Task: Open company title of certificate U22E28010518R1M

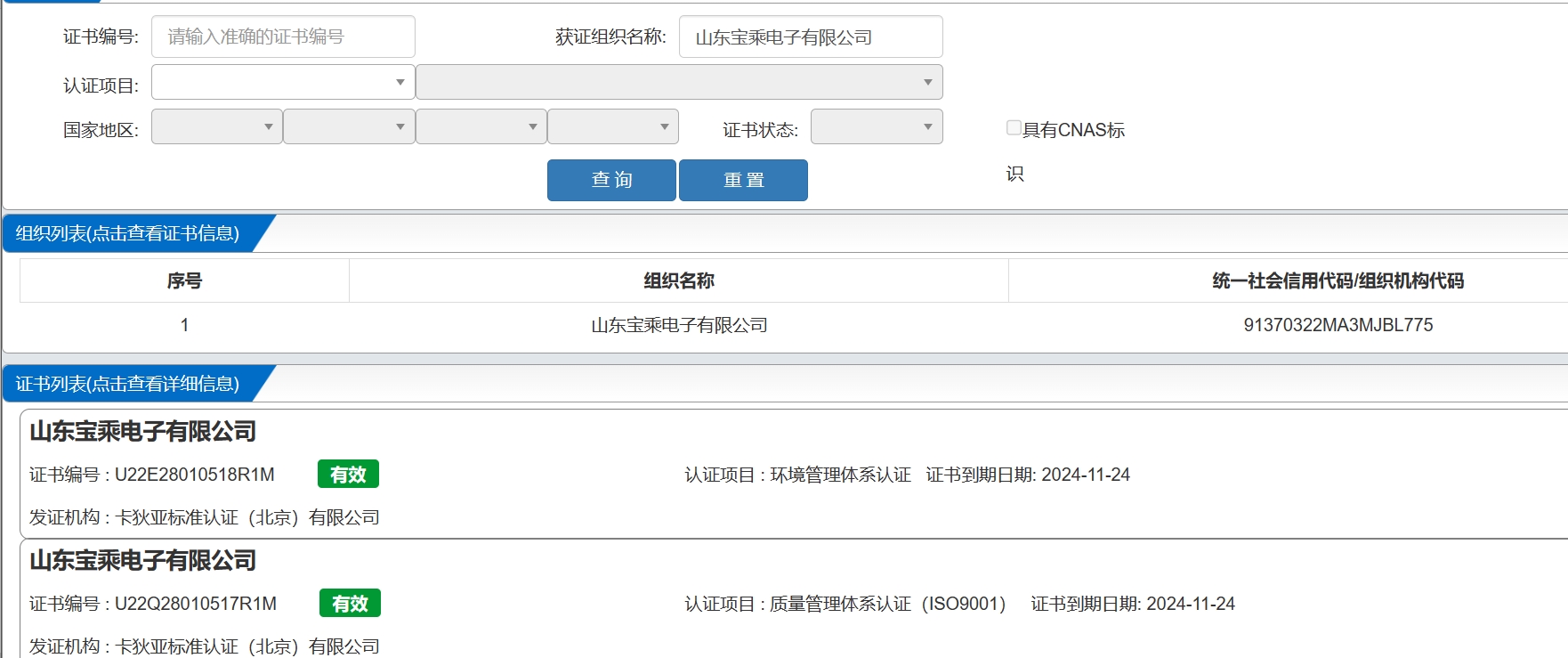Action: tap(143, 432)
